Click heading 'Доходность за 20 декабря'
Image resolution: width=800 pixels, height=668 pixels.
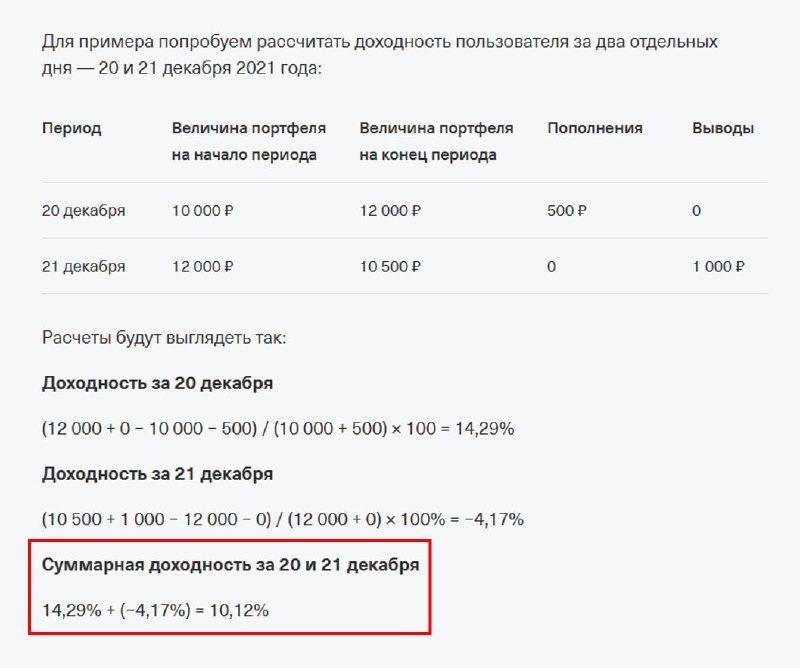(x=157, y=383)
